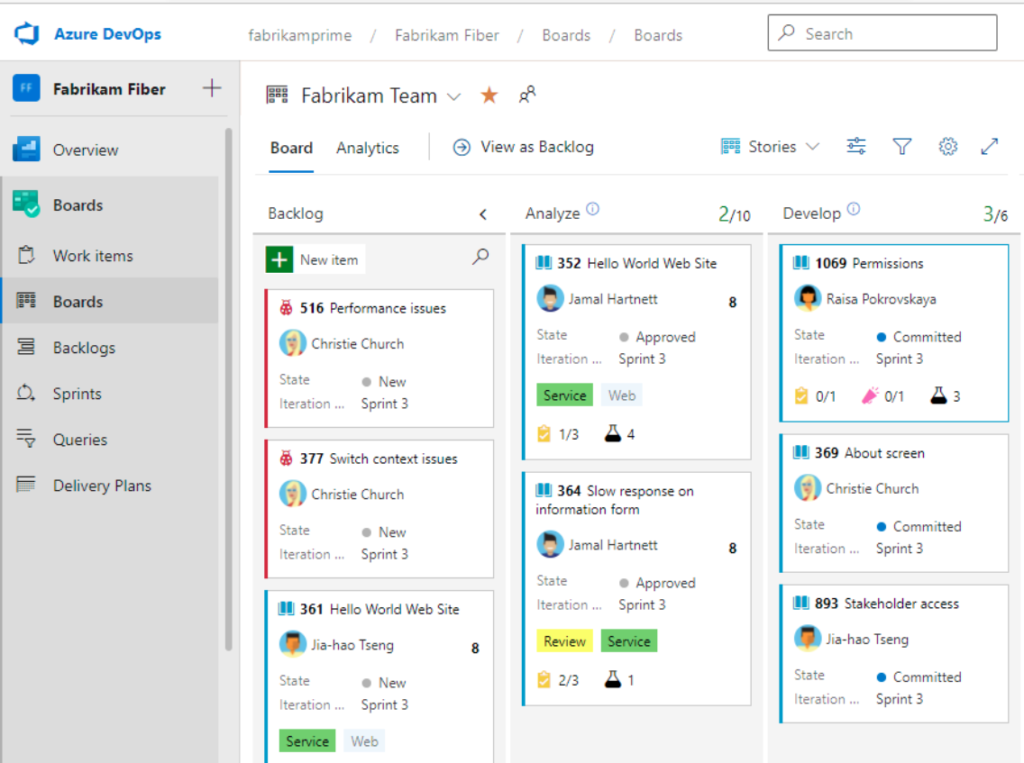Open the Stories backlog level dropdown

pyautogui.click(x=770, y=147)
